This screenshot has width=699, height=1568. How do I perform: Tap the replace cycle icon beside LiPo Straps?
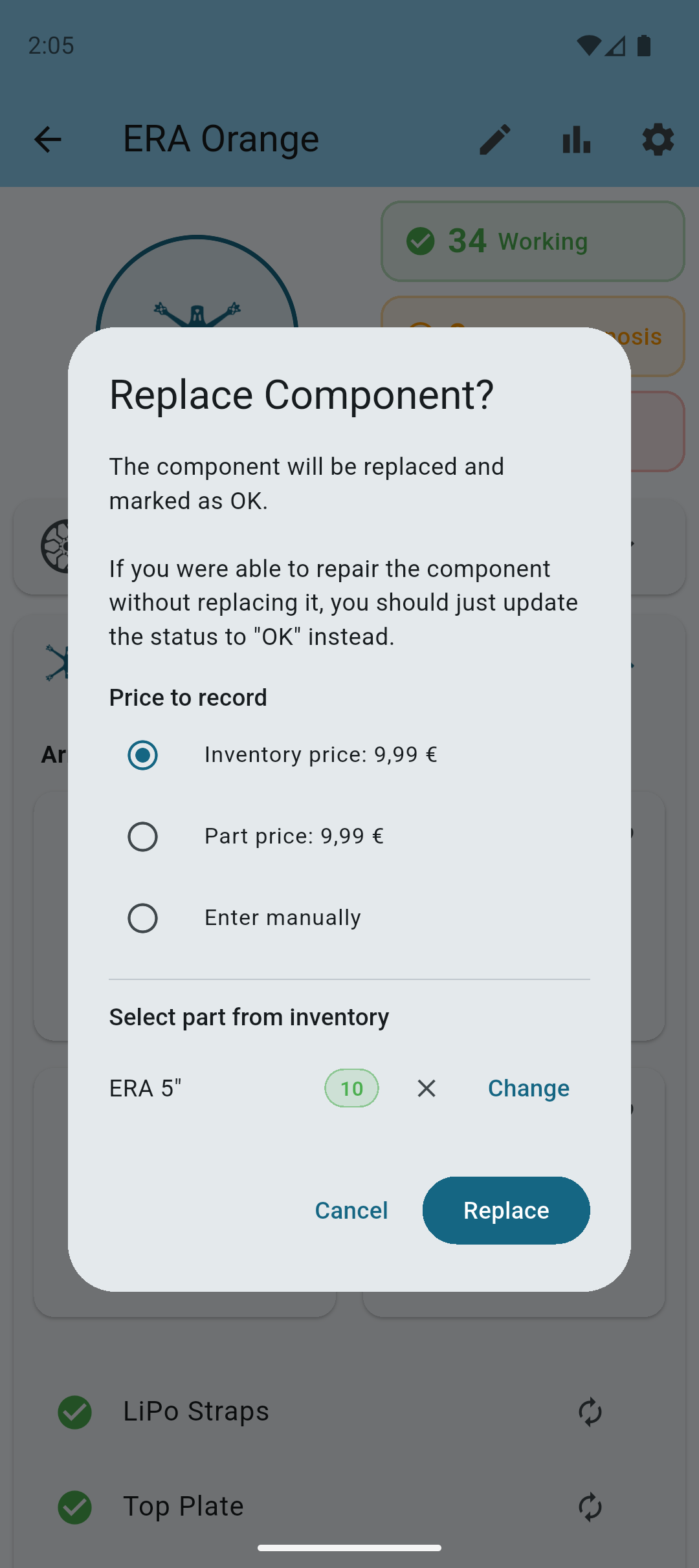coord(590,1412)
